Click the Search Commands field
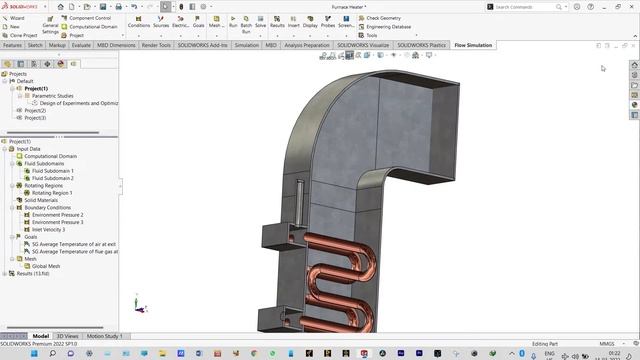The image size is (640, 360). tap(524, 7)
